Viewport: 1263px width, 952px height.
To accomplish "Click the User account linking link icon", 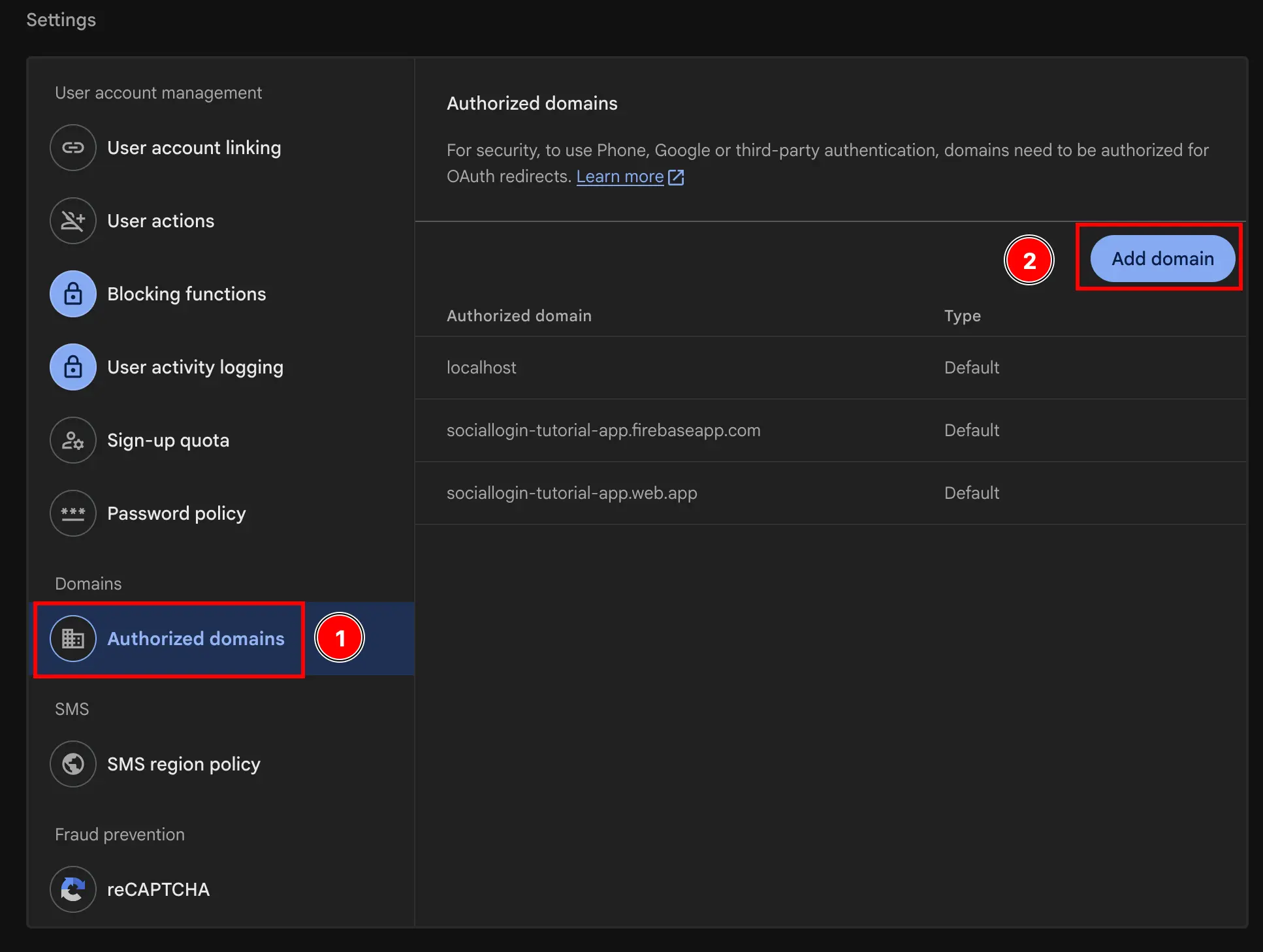I will point(72,148).
